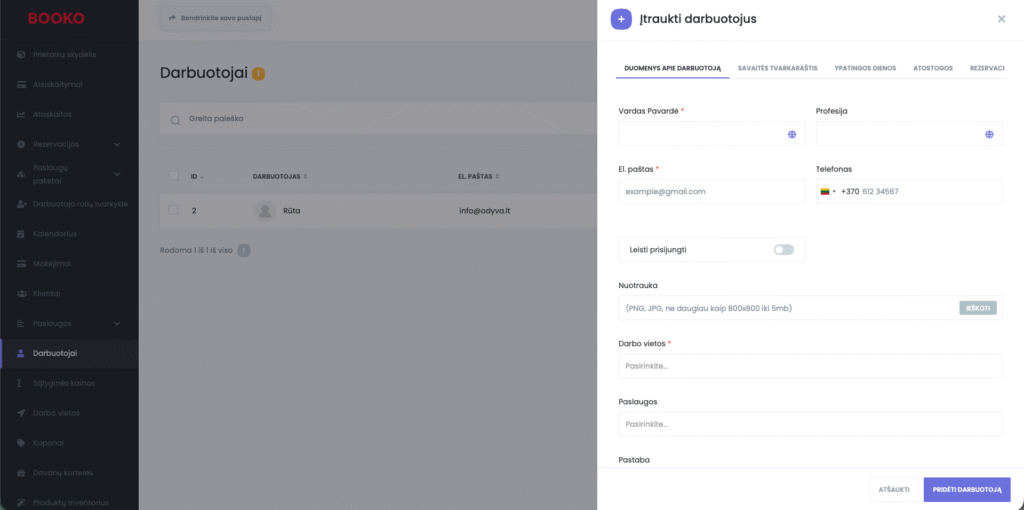The width and height of the screenshot is (1024, 510).
Task: Click the globe icon in Vardas Pavardė field
Action: 791,134
